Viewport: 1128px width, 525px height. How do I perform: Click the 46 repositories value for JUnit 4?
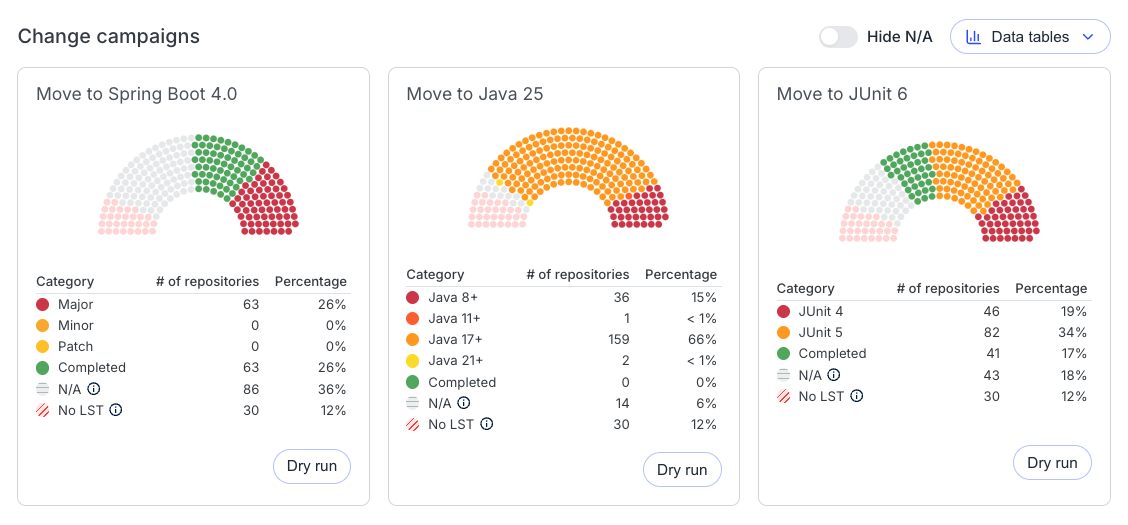click(x=991, y=311)
